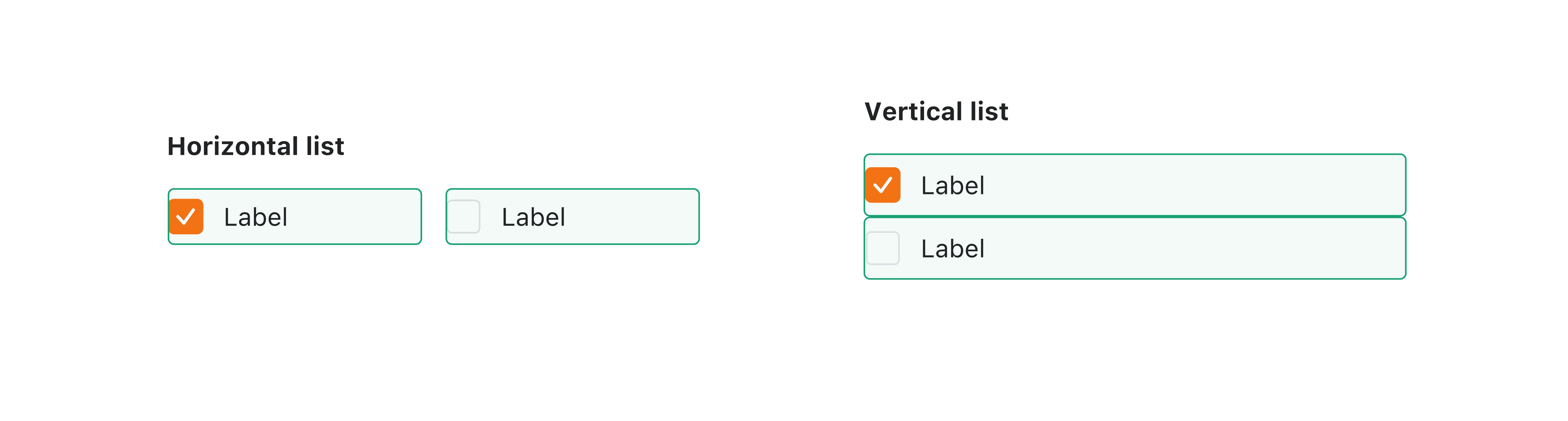This screenshot has height=421, width=1568.
Task: Click the word "list" in Vertical list heading
Action: (989, 112)
